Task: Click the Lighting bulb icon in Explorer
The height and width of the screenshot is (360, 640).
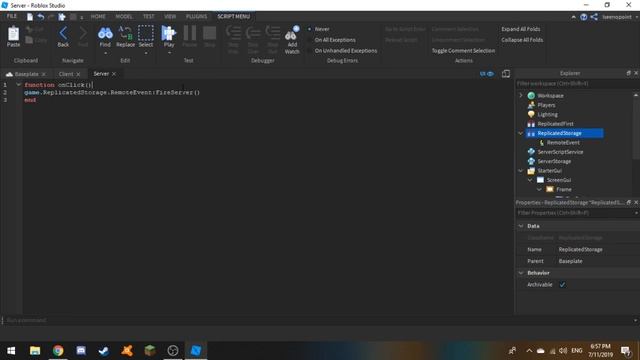Action: tap(531, 114)
